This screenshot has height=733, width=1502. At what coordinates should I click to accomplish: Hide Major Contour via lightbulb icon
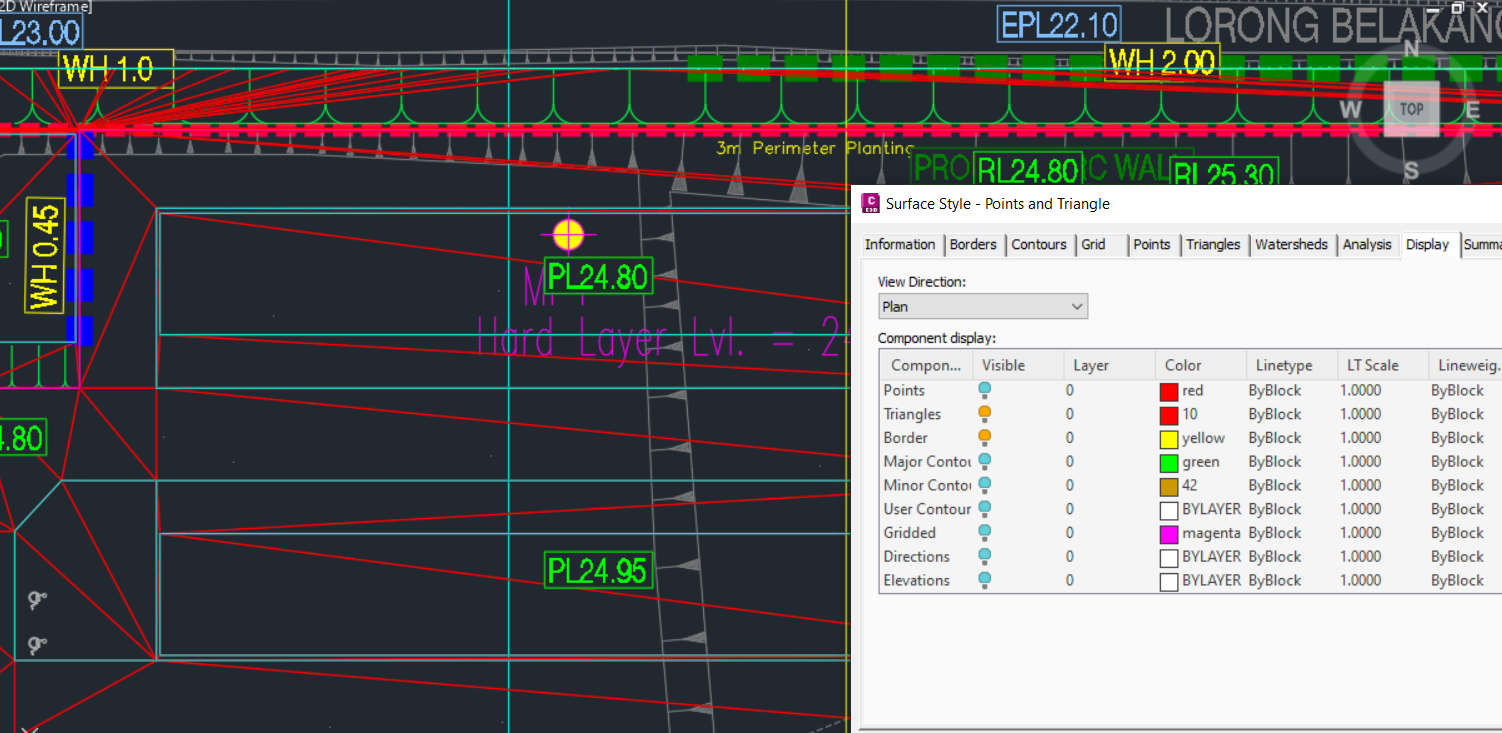tap(985, 461)
